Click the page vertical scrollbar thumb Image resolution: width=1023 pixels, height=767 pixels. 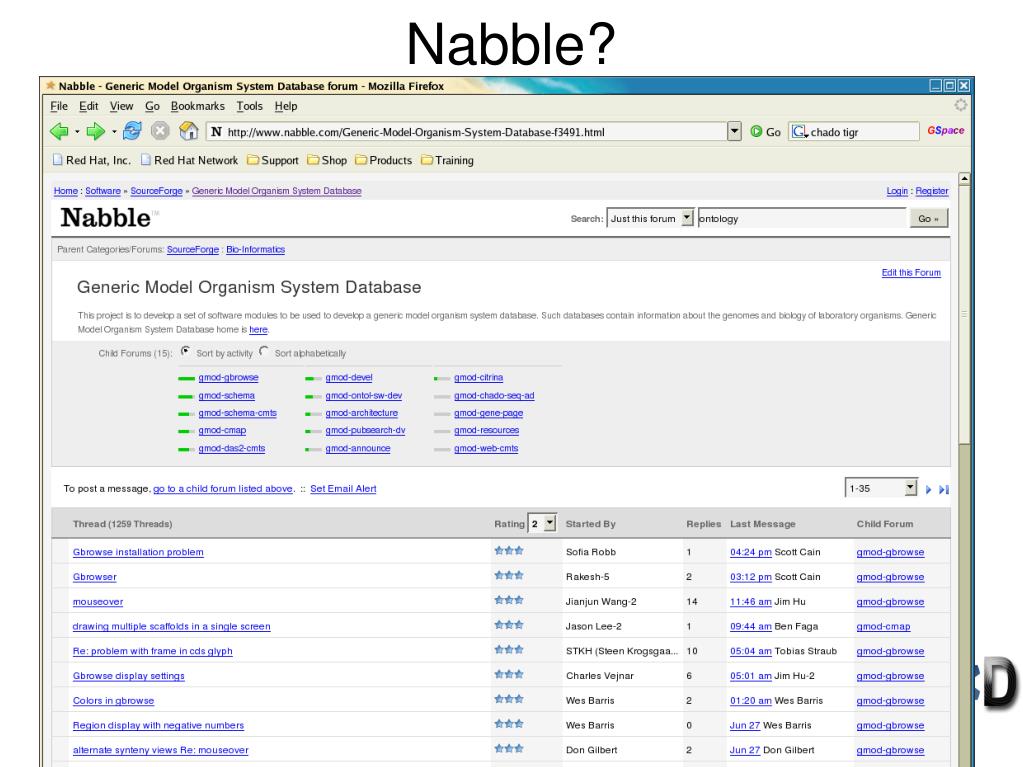coord(964,314)
